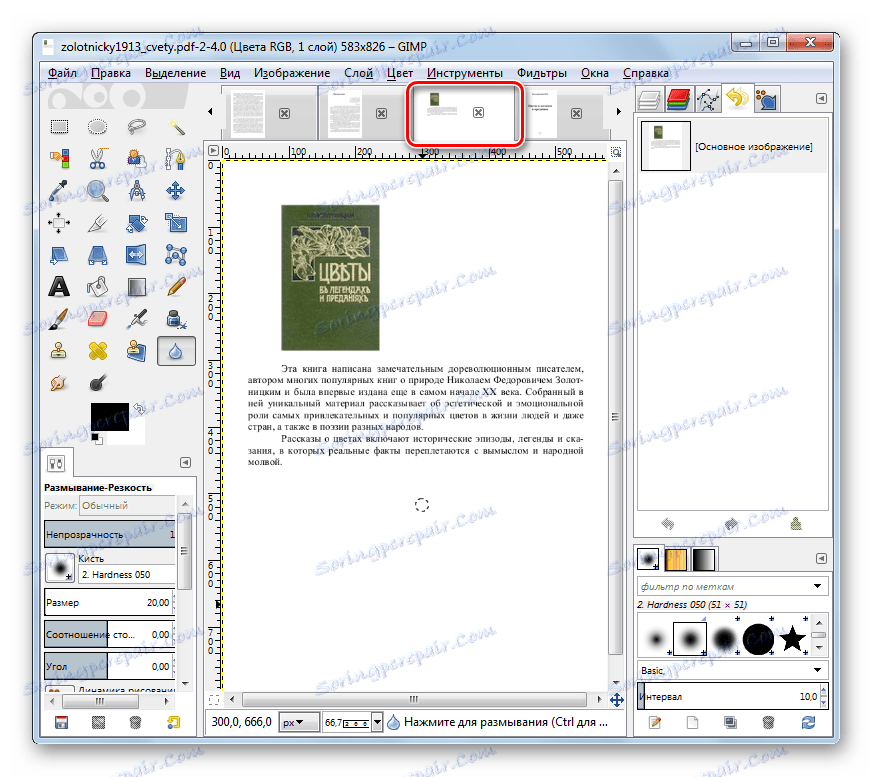Screen dimensions: 873x777
Task: Select the Heal tool
Action: click(x=97, y=351)
